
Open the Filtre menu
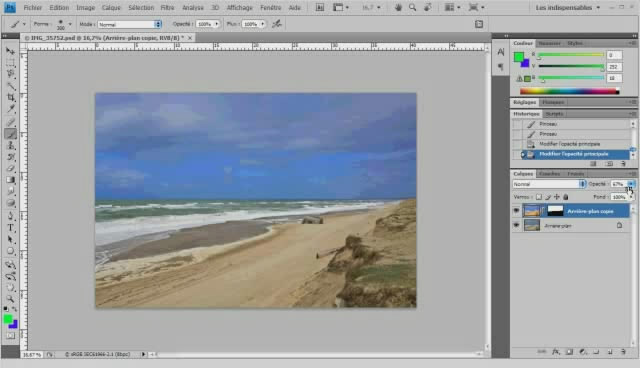(x=167, y=7)
